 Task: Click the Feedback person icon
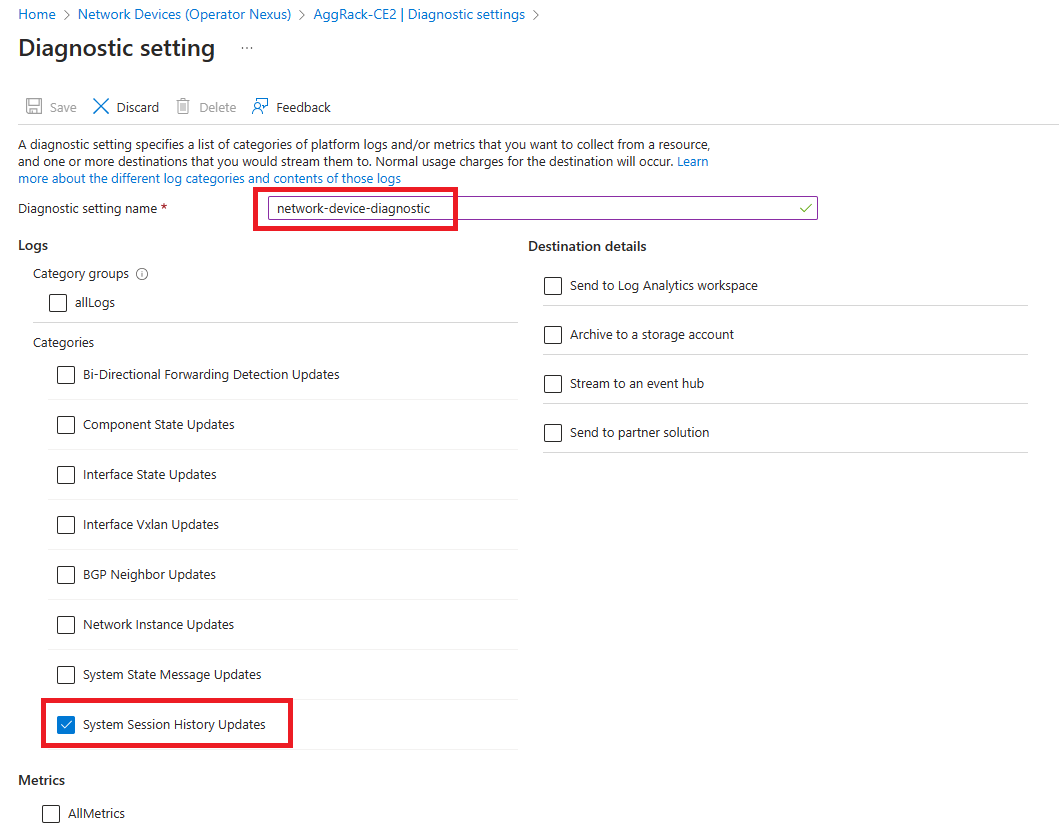pyautogui.click(x=260, y=107)
